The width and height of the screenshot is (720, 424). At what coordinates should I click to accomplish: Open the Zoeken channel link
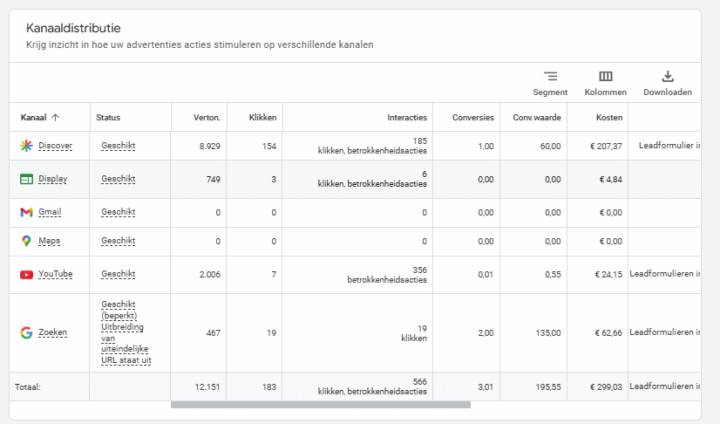53,333
